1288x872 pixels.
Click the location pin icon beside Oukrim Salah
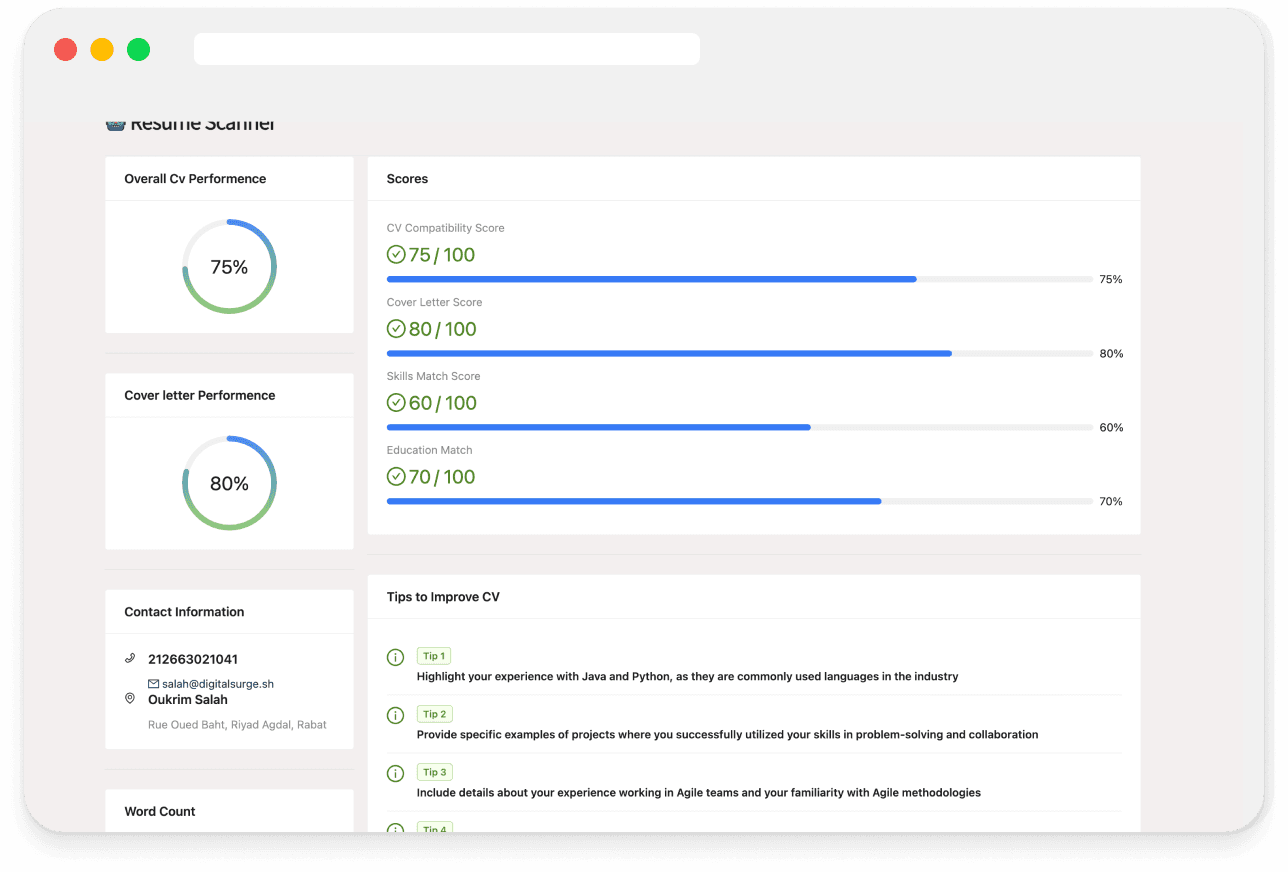tap(130, 698)
